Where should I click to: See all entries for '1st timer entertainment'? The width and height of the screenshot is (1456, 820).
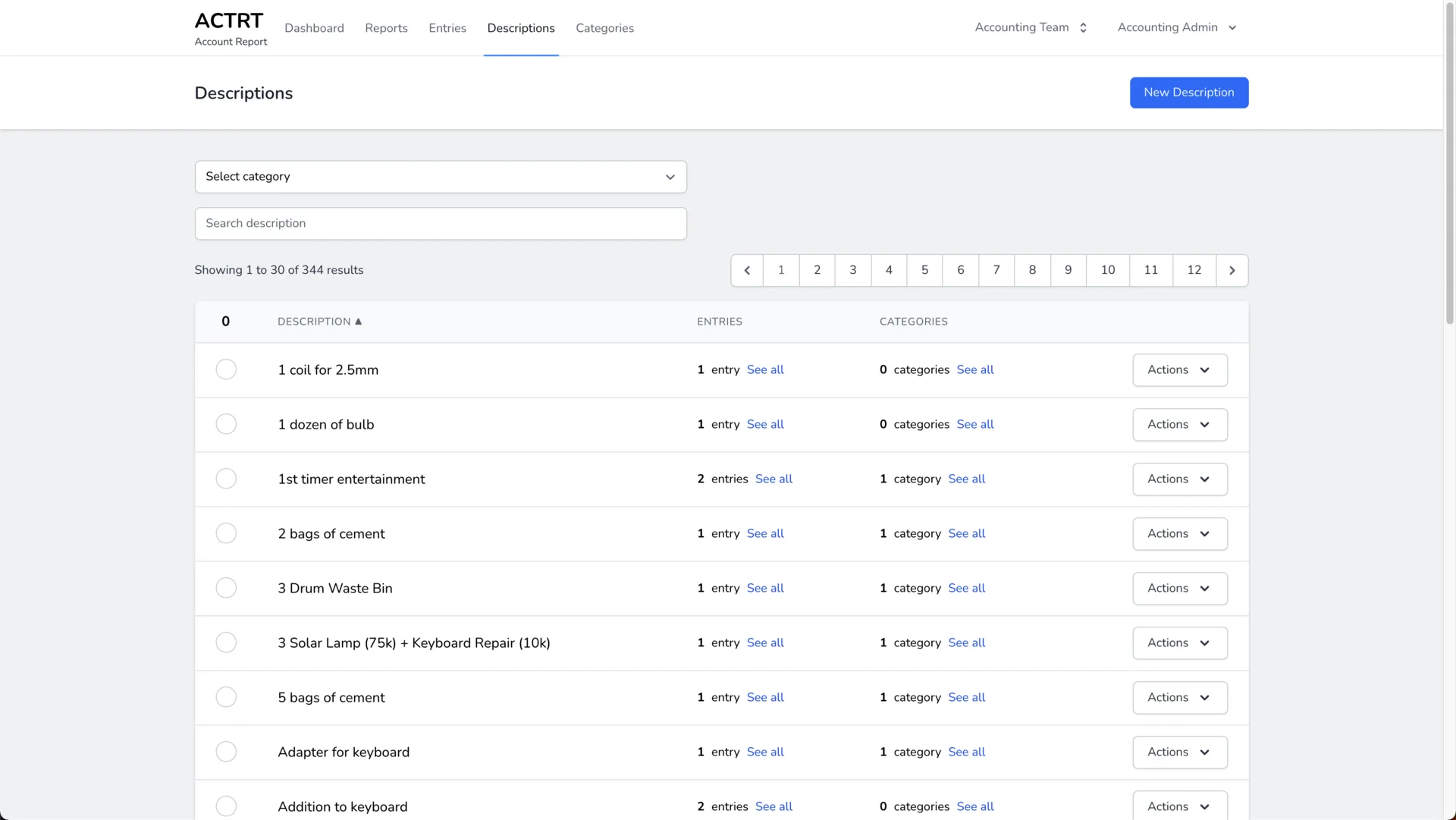tap(773, 479)
